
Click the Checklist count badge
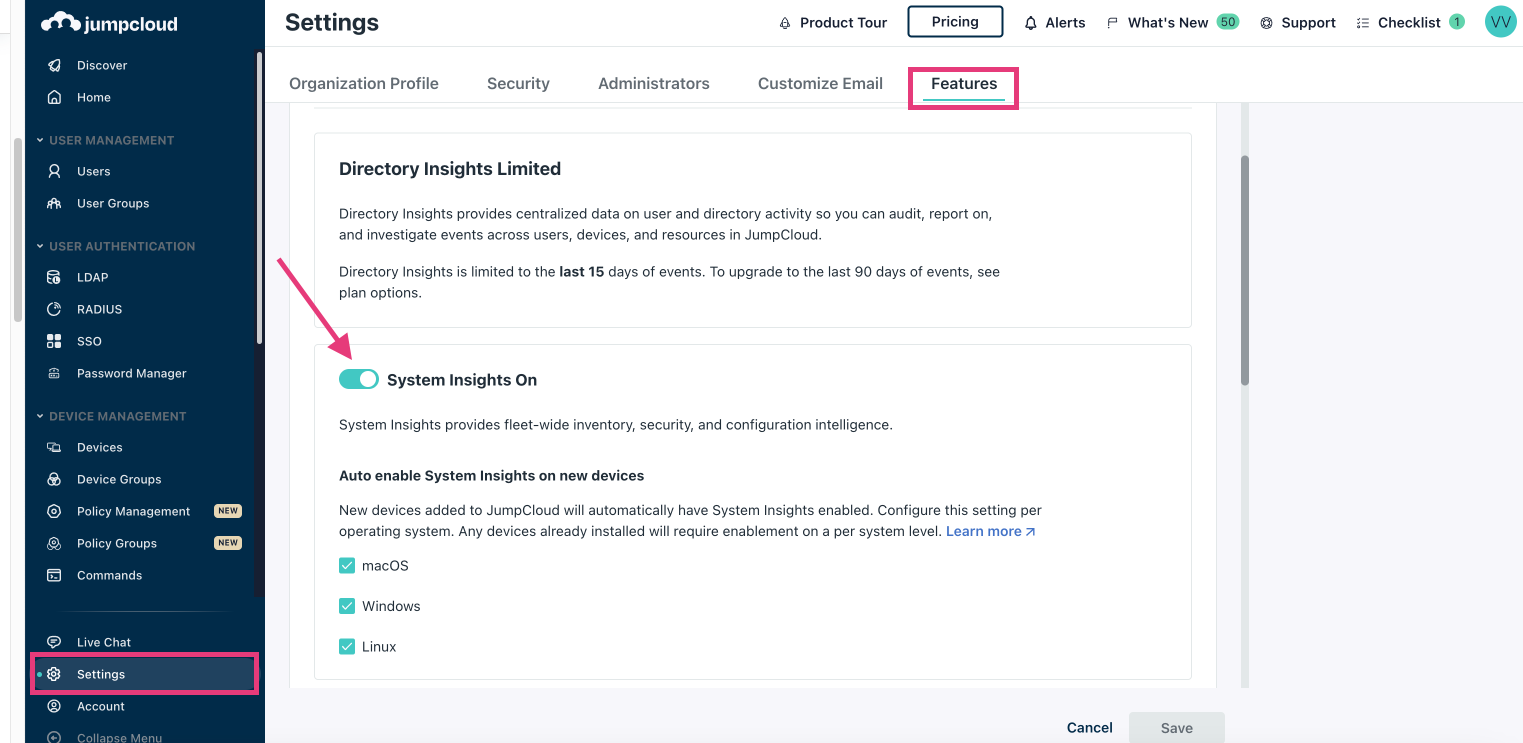pyautogui.click(x=1457, y=22)
